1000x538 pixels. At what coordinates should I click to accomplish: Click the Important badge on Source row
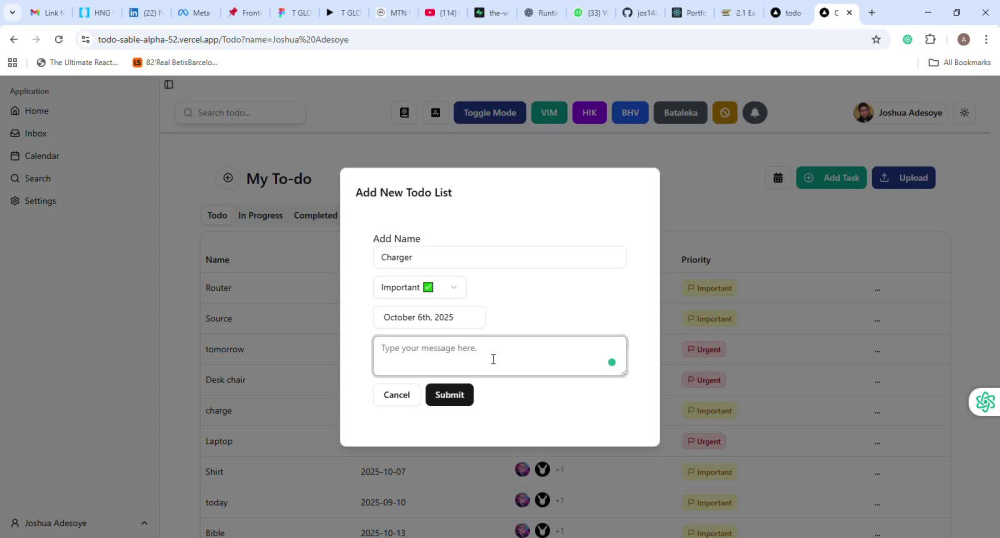[x=709, y=319]
